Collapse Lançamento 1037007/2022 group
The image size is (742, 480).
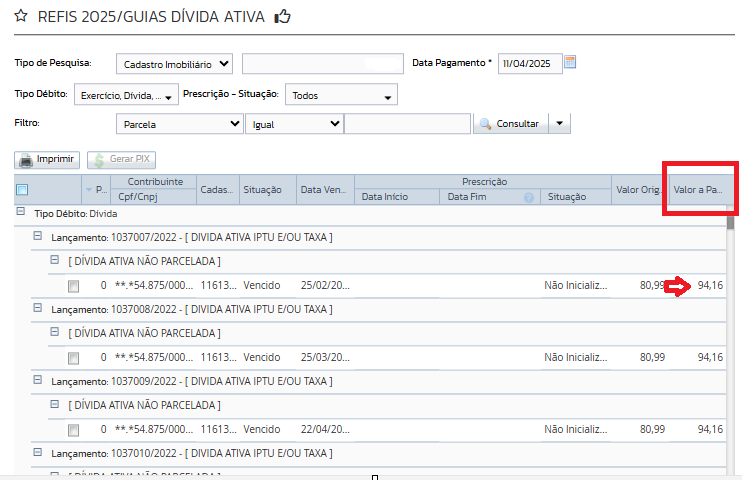pyautogui.click(x=38, y=235)
